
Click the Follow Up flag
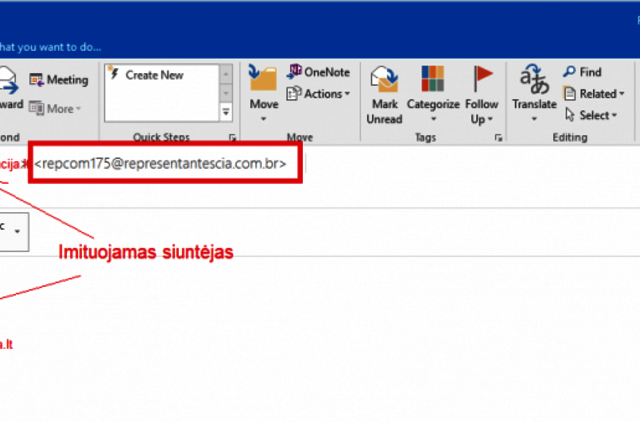482,95
